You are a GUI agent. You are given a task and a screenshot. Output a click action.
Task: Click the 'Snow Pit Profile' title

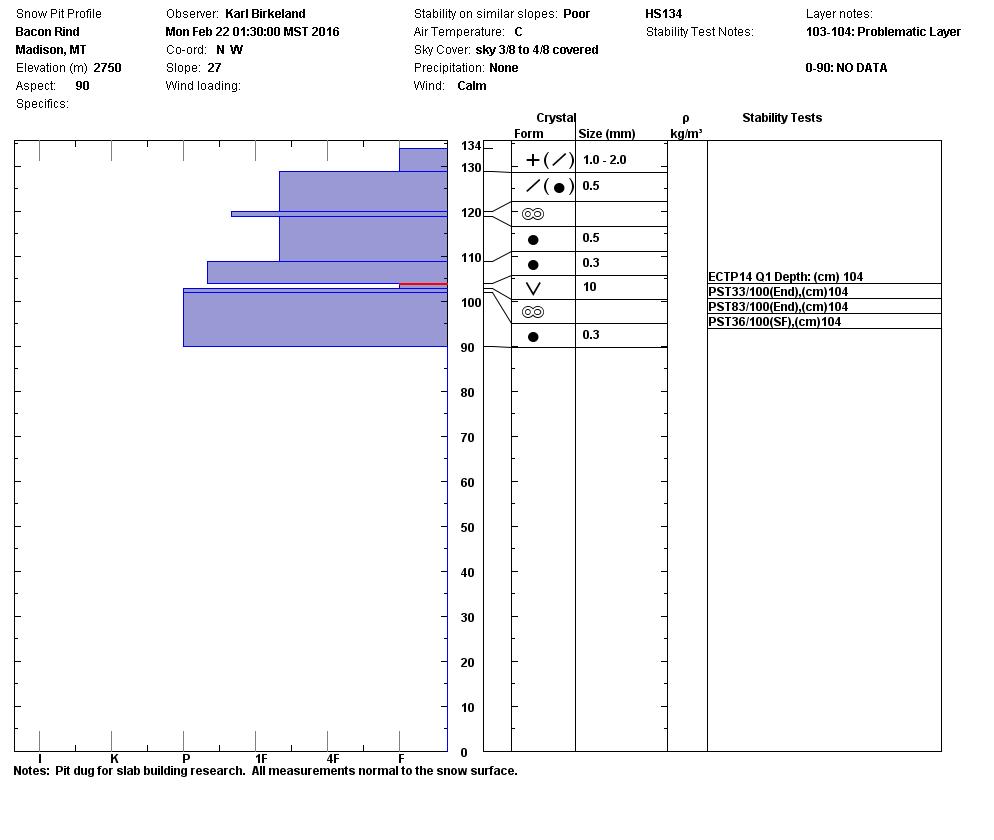58,14
